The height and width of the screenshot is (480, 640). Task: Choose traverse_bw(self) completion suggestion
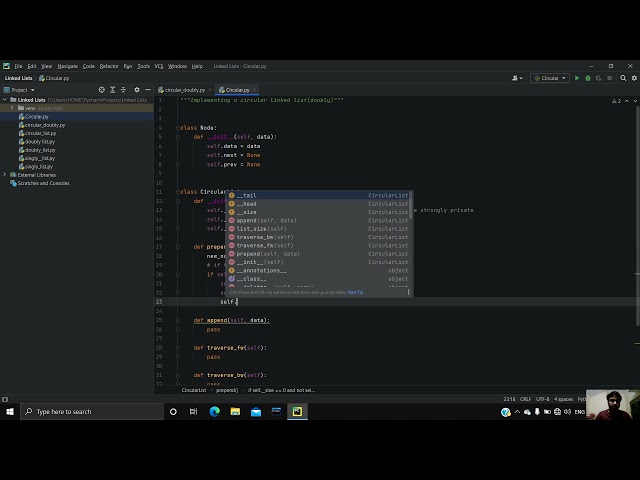point(319,237)
